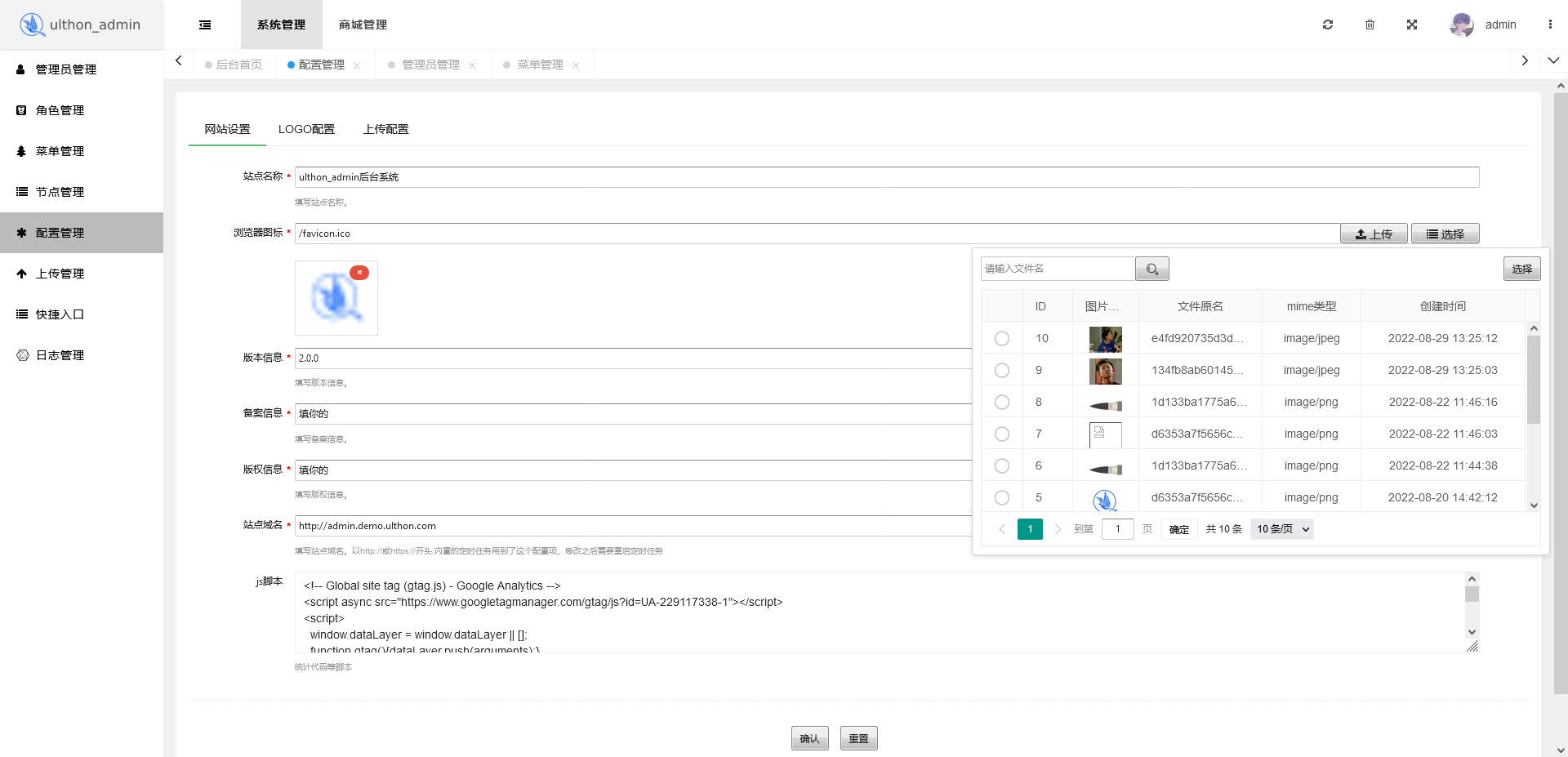1568x757 pixels.
Task: Click the search magnifier button in file picker
Action: pos(1152,269)
